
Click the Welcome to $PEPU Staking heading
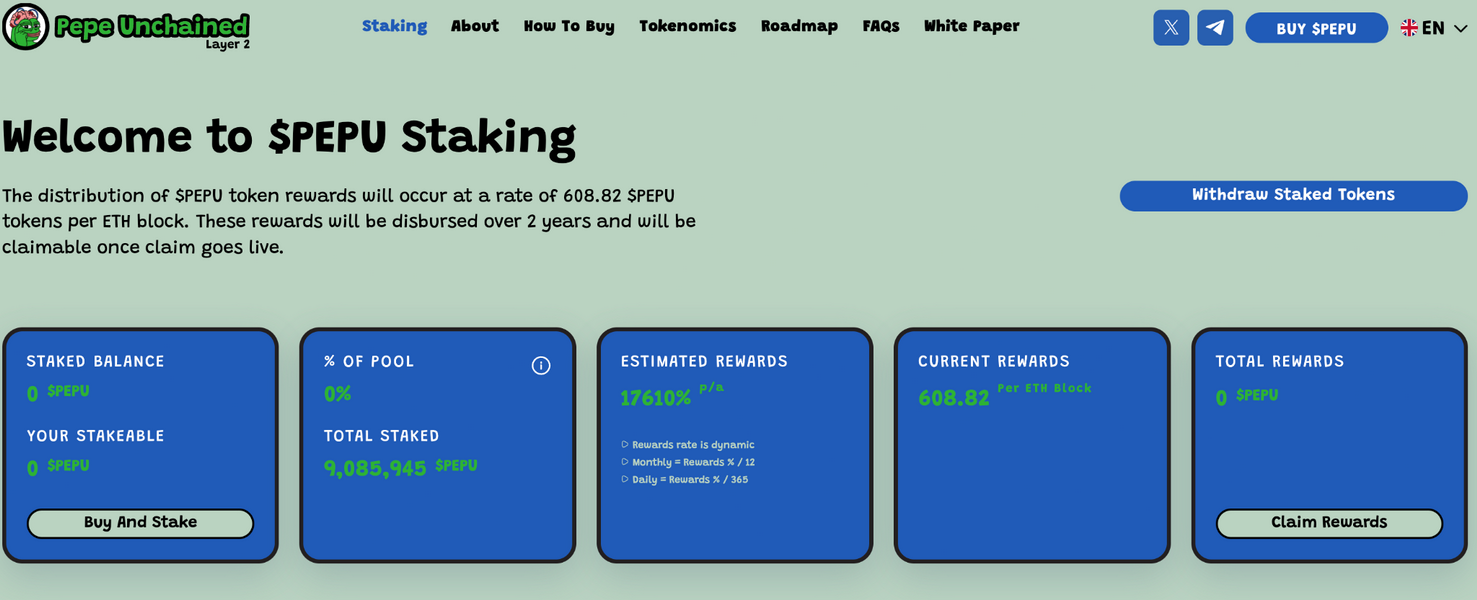point(289,137)
